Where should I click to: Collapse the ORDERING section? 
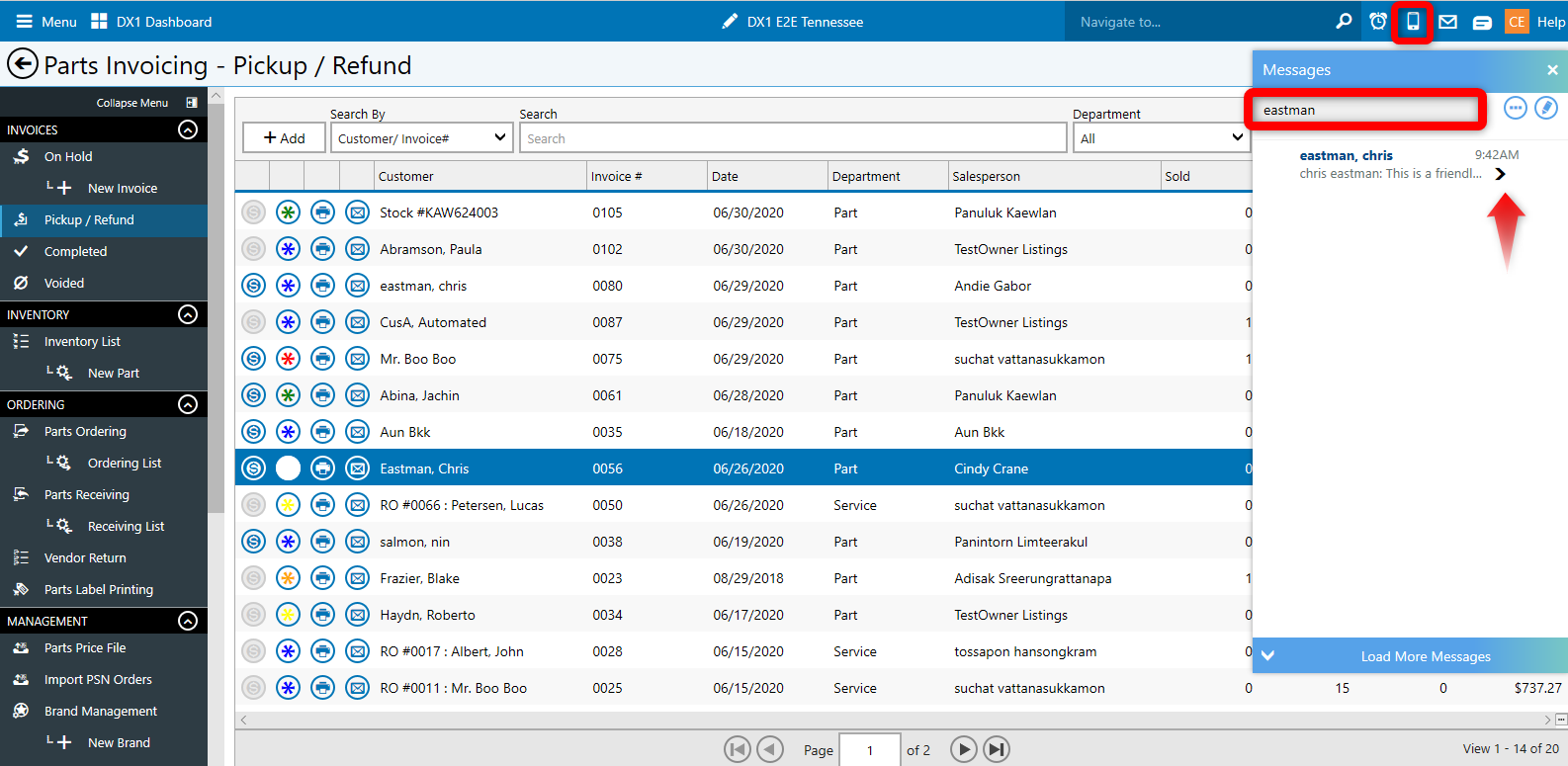[x=188, y=404]
